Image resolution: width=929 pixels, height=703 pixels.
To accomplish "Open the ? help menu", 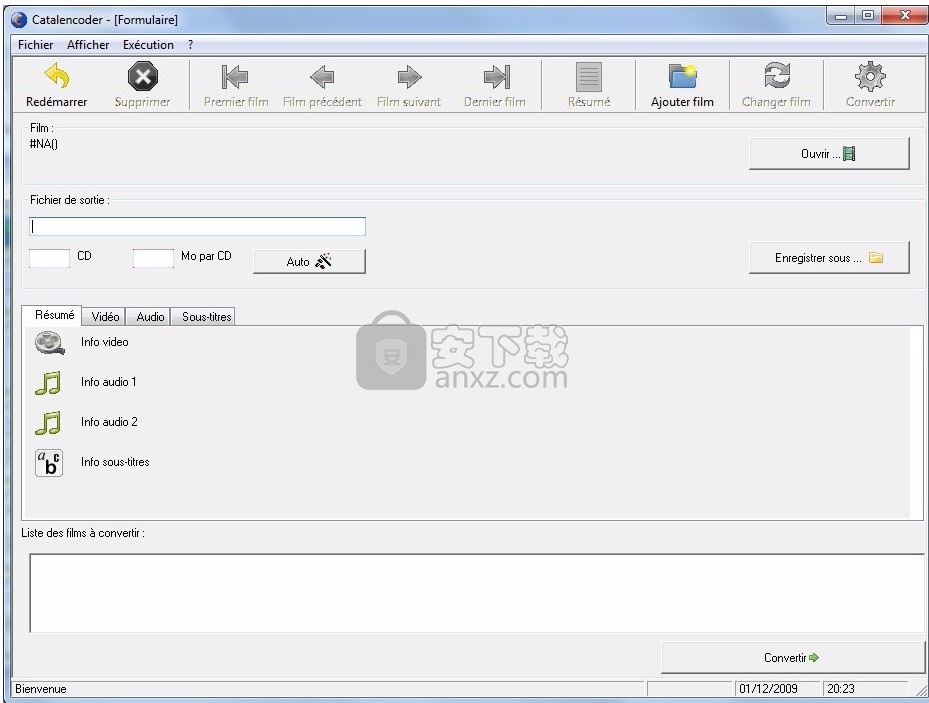I will point(190,45).
